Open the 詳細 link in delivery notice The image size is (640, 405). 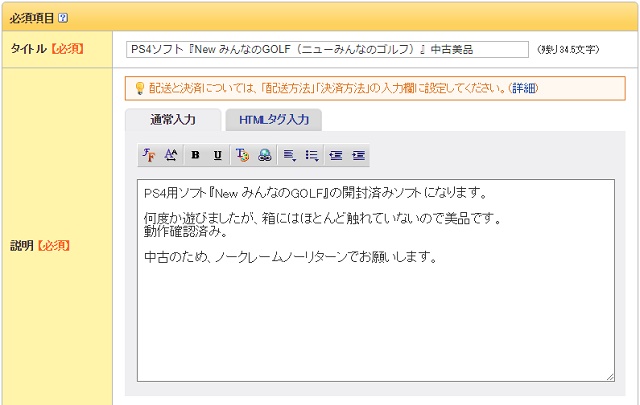click(524, 88)
